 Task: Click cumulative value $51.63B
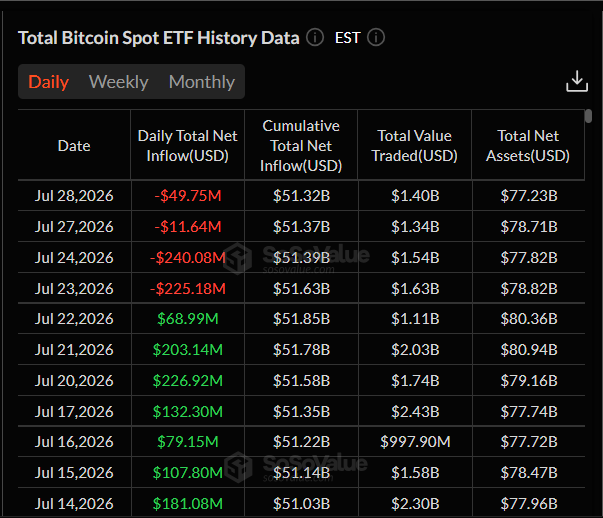pos(302,288)
